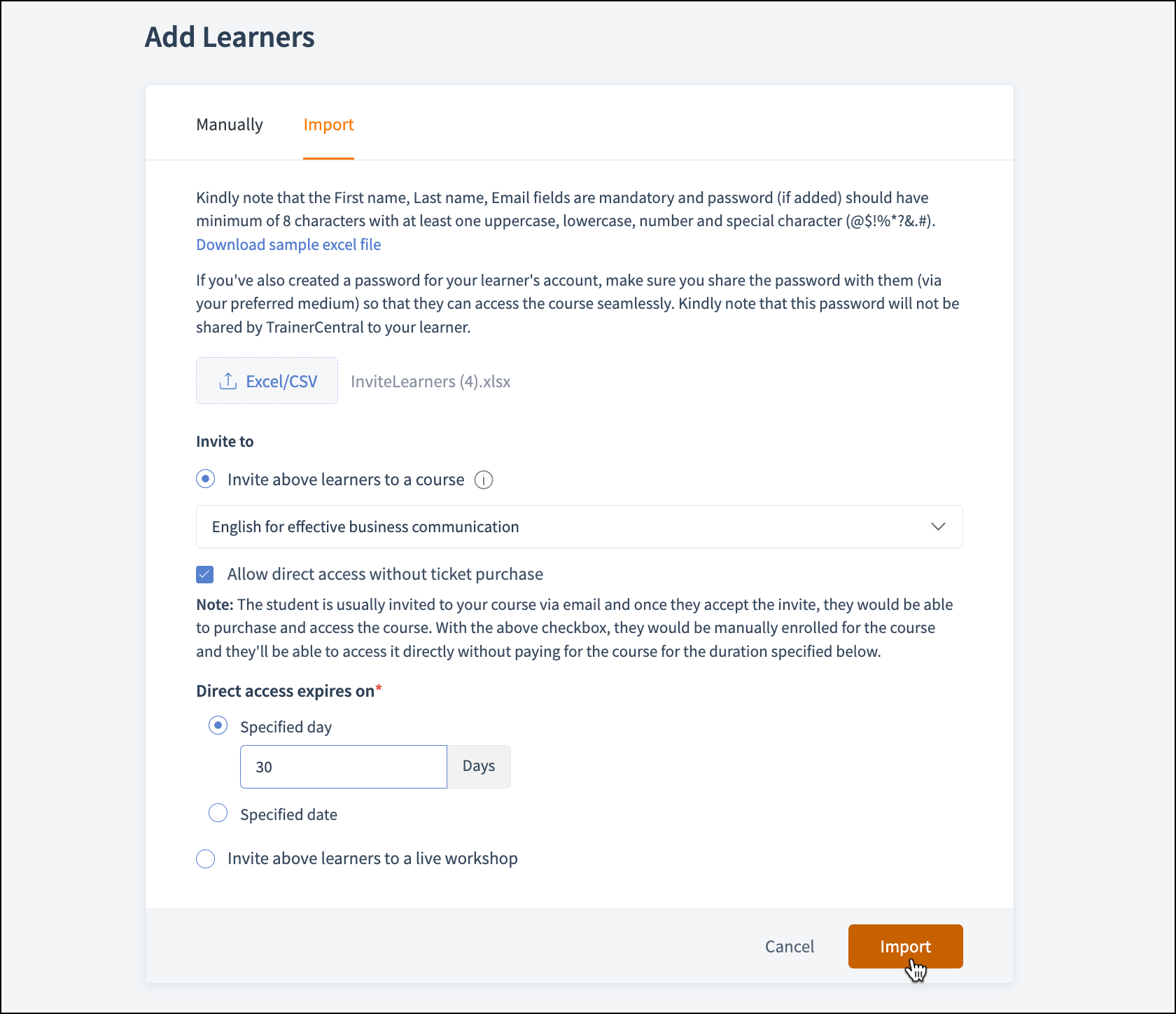Click the upload arrow icon beside Excel/CSV
Viewport: 1176px width, 1014px height.
[227, 381]
